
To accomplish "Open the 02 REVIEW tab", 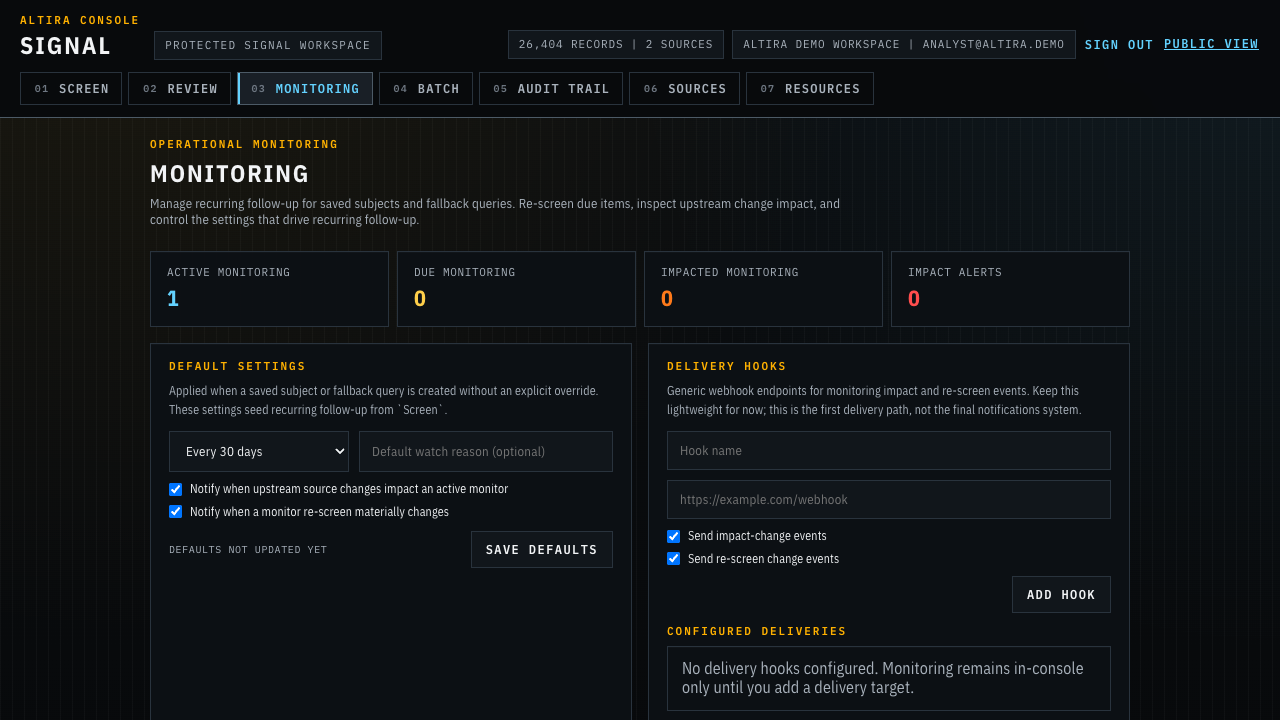I will 179,88.
